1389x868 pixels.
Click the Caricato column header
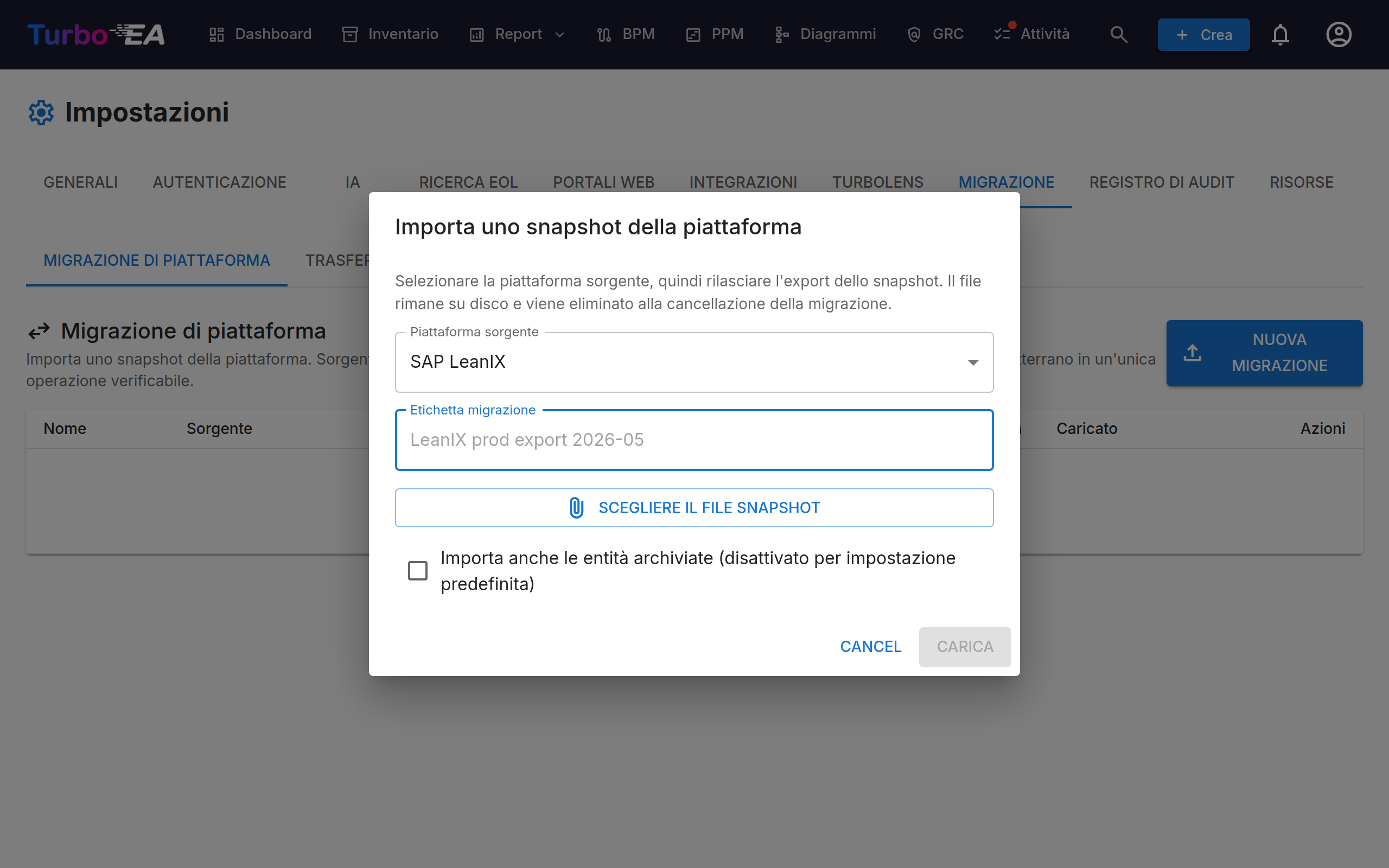[x=1087, y=429]
